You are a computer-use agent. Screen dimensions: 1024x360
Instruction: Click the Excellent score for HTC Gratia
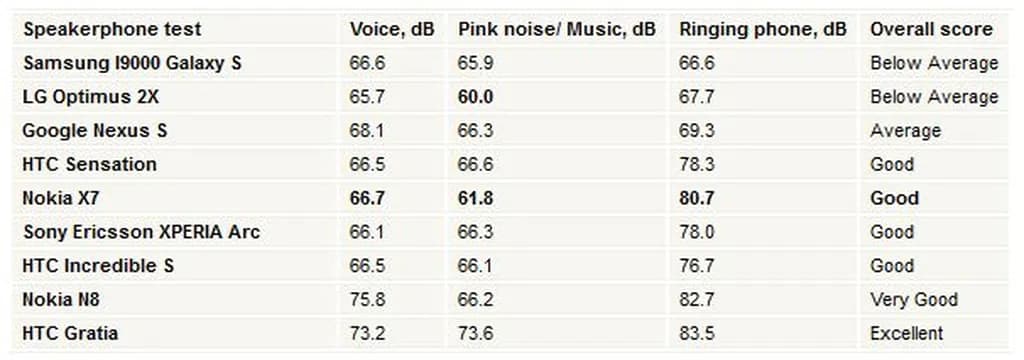906,333
